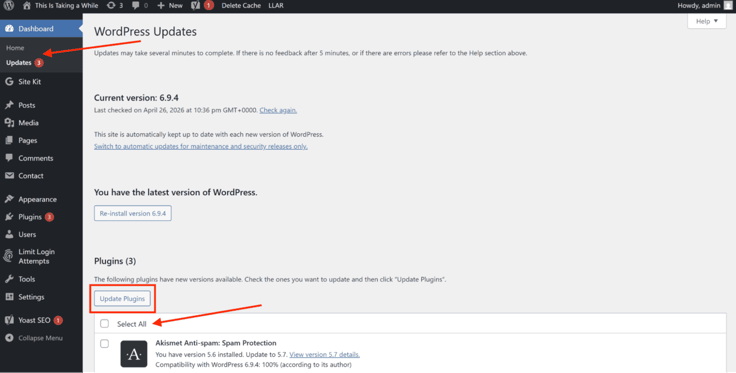Image resolution: width=736 pixels, height=373 pixels.
Task: Click the Dashboard gauge icon in sidebar
Action: [9, 29]
